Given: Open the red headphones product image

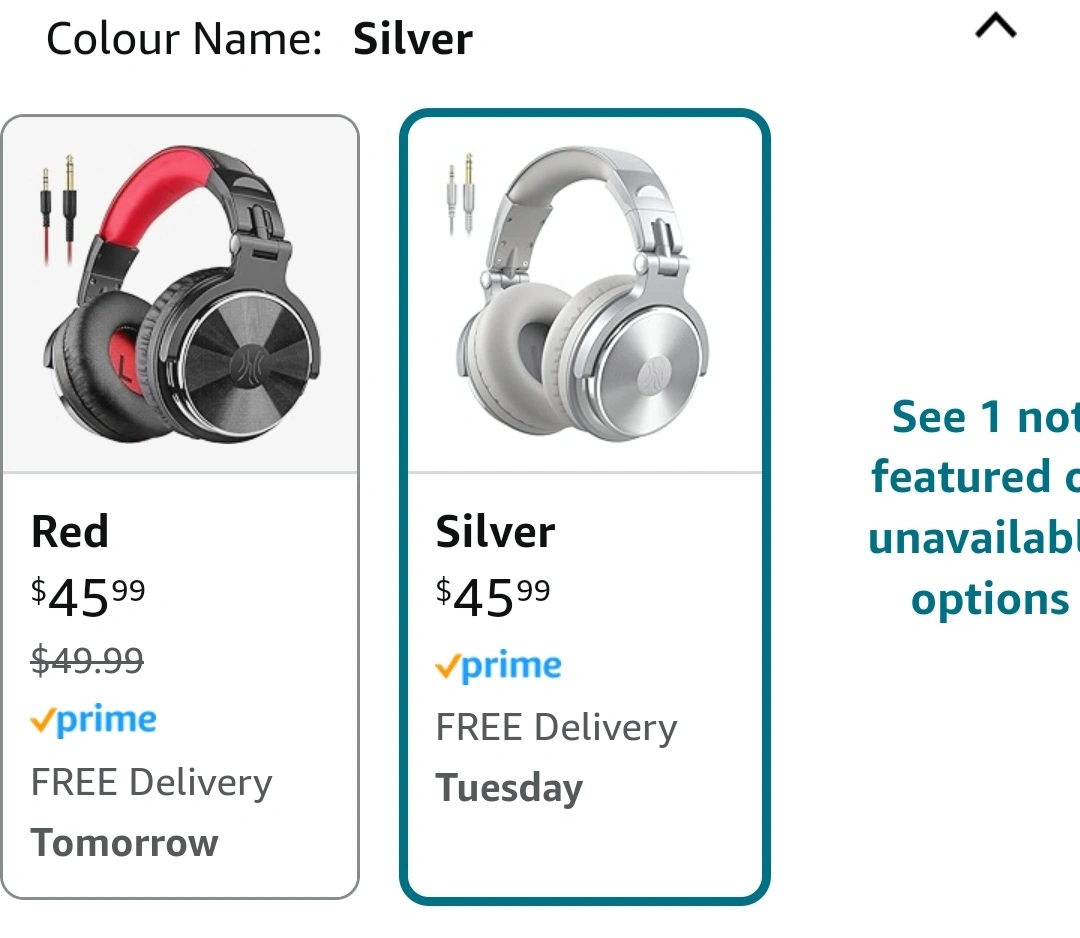Looking at the screenshot, I should pyautogui.click(x=180, y=295).
